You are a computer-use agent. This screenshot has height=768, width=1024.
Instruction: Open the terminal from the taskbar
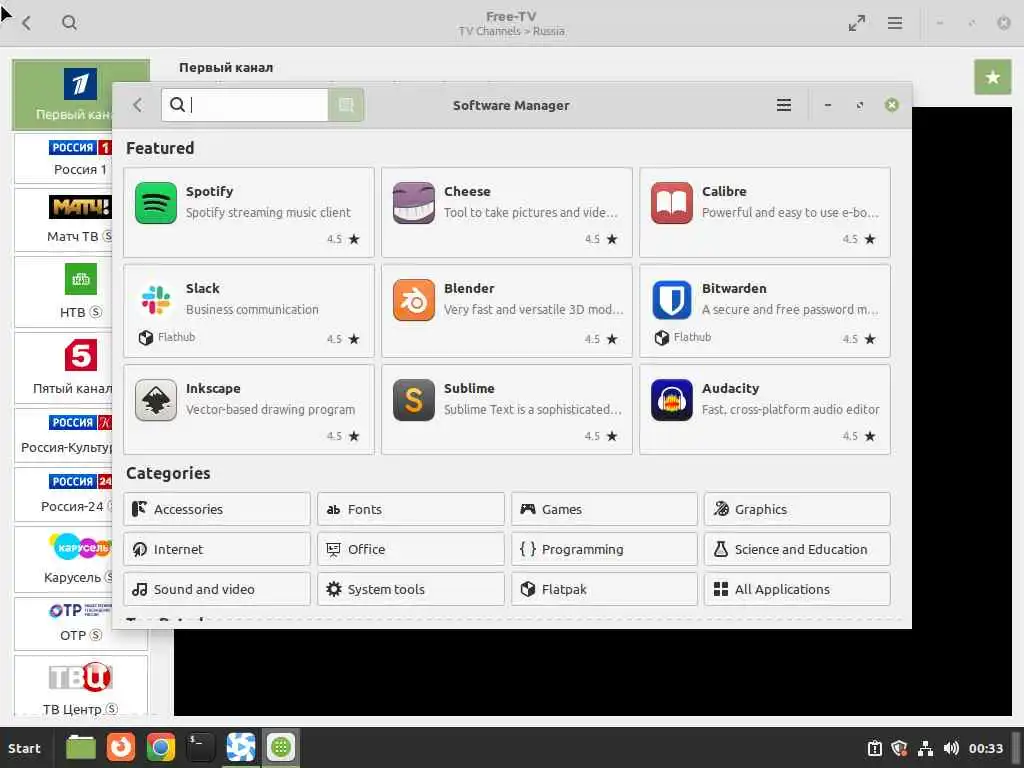click(x=200, y=747)
